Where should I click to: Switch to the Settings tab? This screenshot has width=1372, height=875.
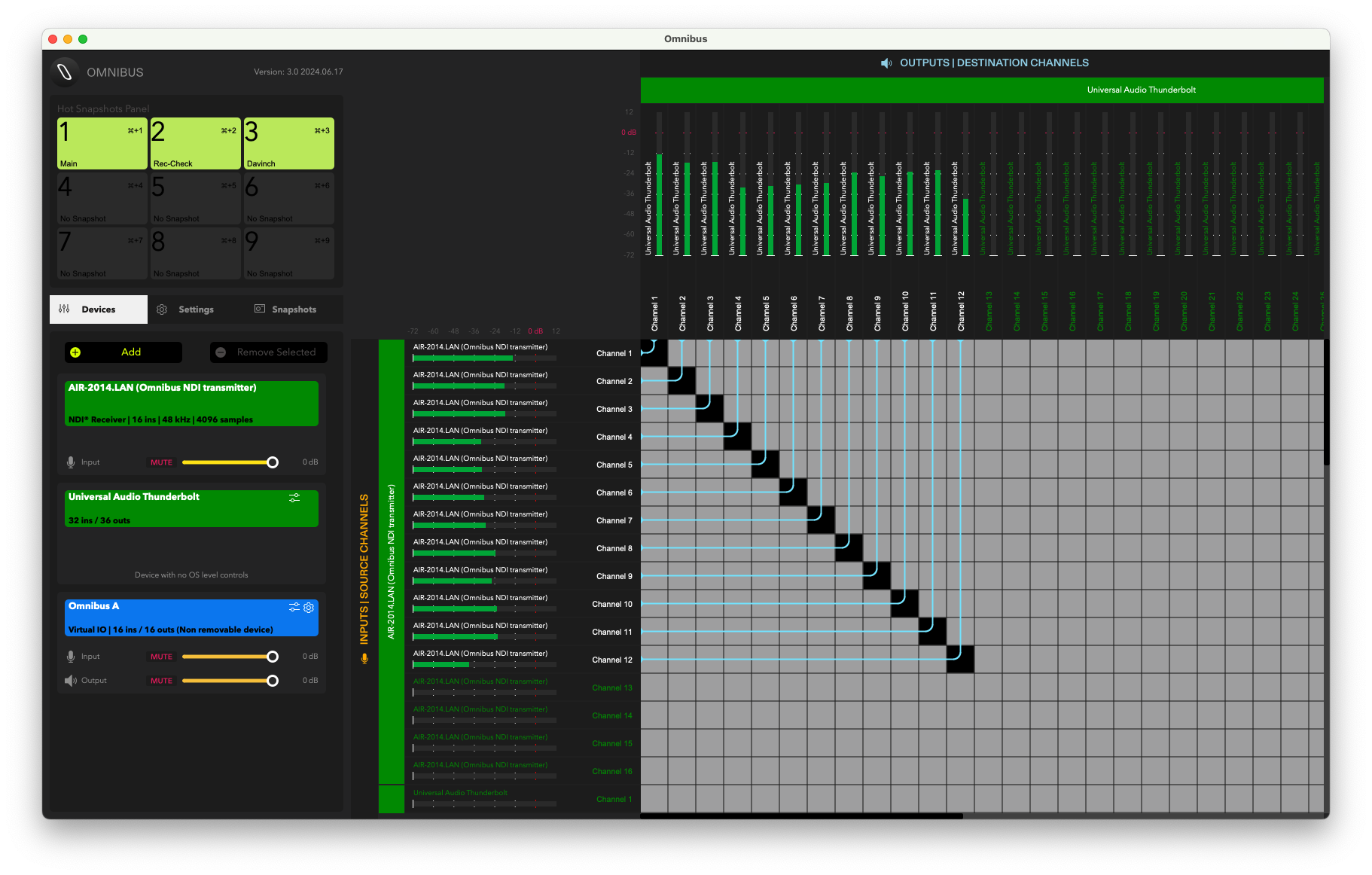[x=196, y=309]
